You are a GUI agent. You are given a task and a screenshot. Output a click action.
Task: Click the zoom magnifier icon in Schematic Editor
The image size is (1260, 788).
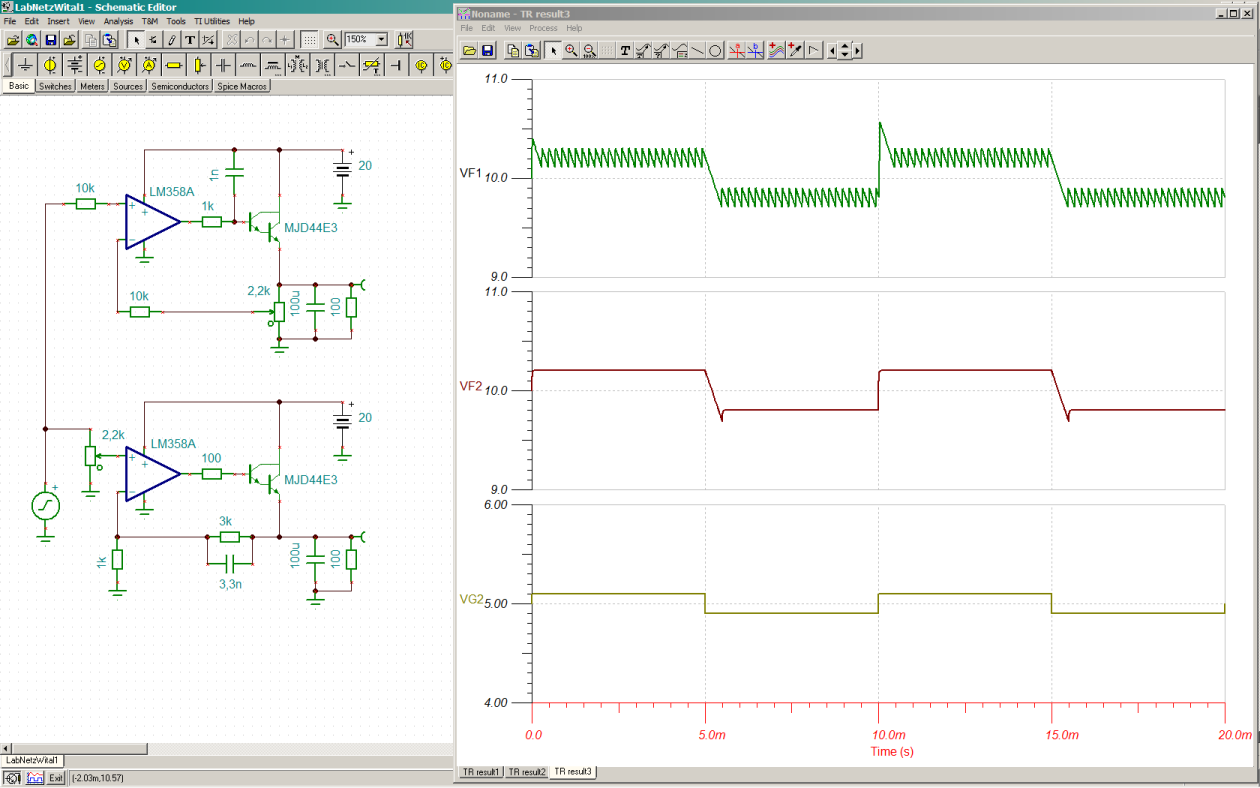[332, 40]
